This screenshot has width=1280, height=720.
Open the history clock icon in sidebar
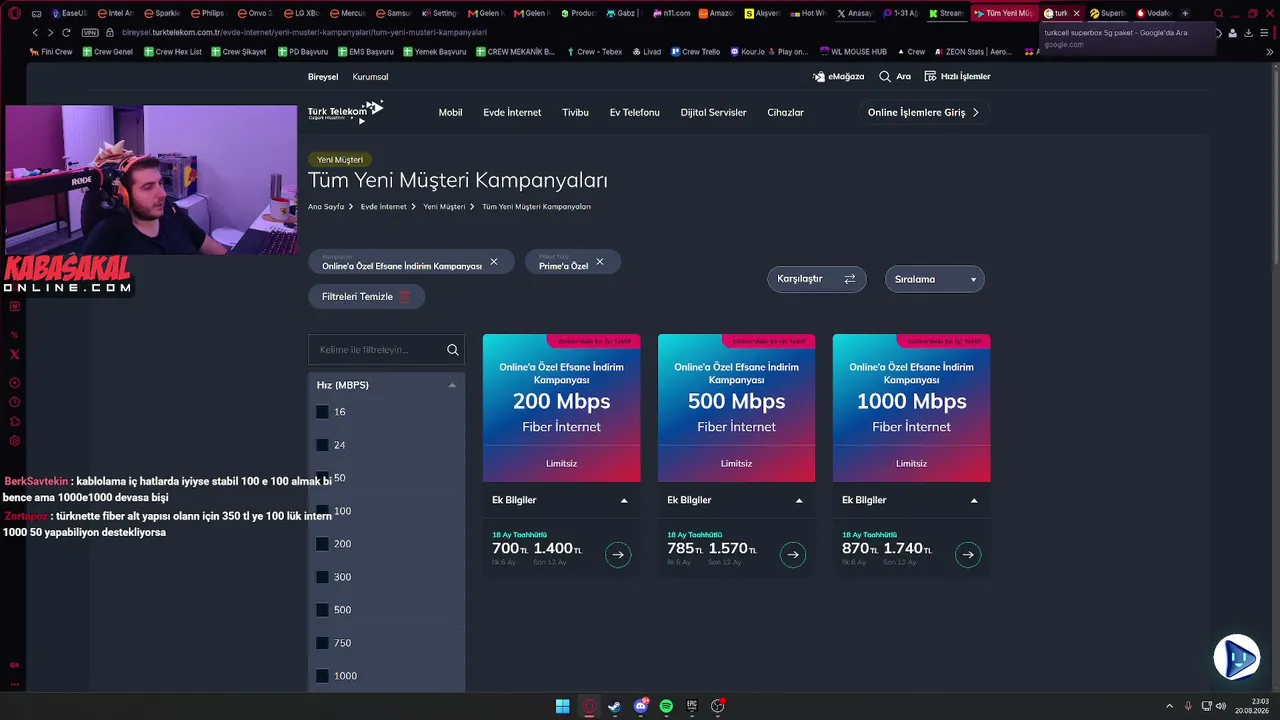(x=15, y=402)
